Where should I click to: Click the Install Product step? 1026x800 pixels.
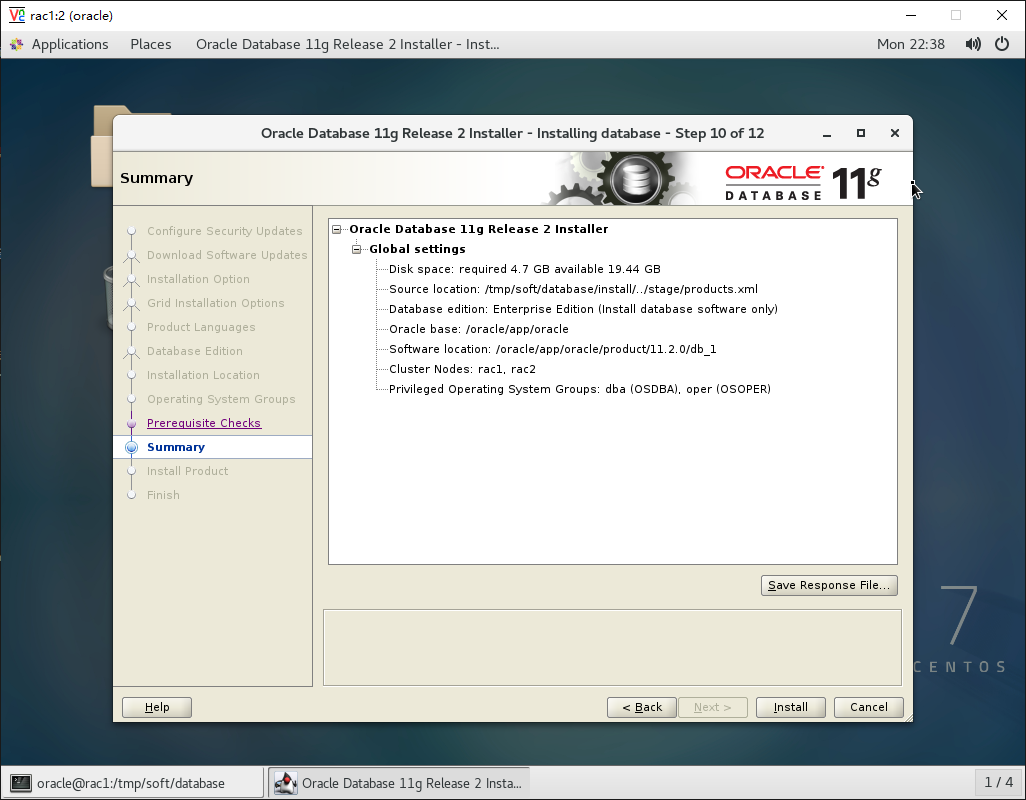point(187,471)
